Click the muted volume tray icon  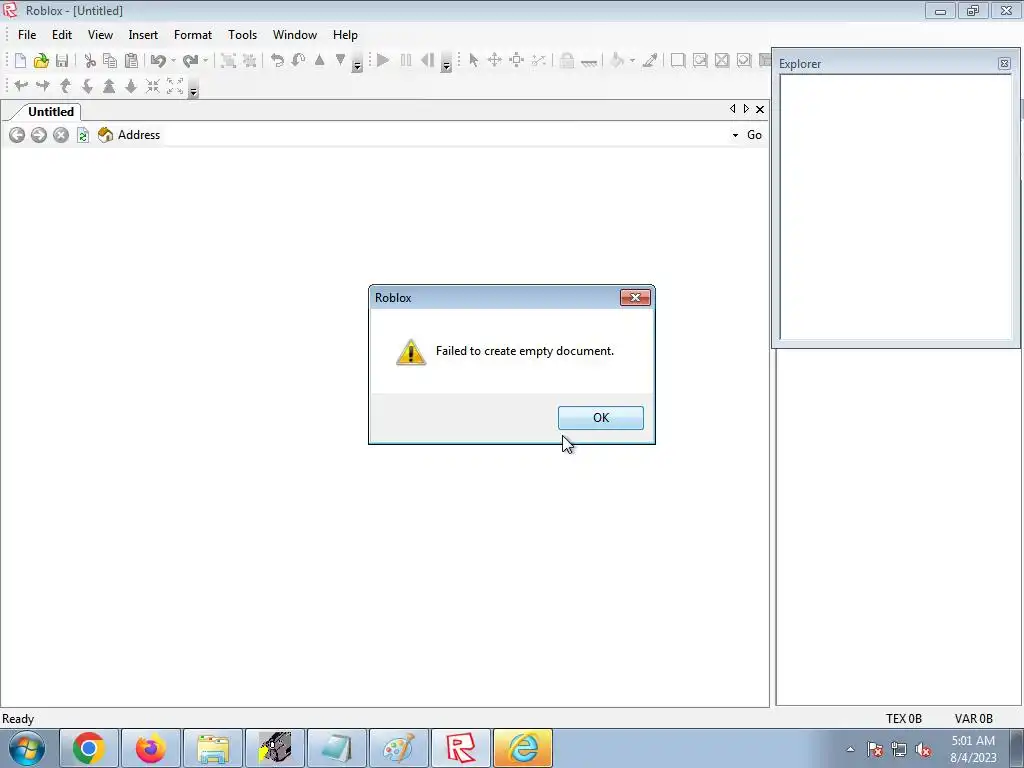coord(923,750)
